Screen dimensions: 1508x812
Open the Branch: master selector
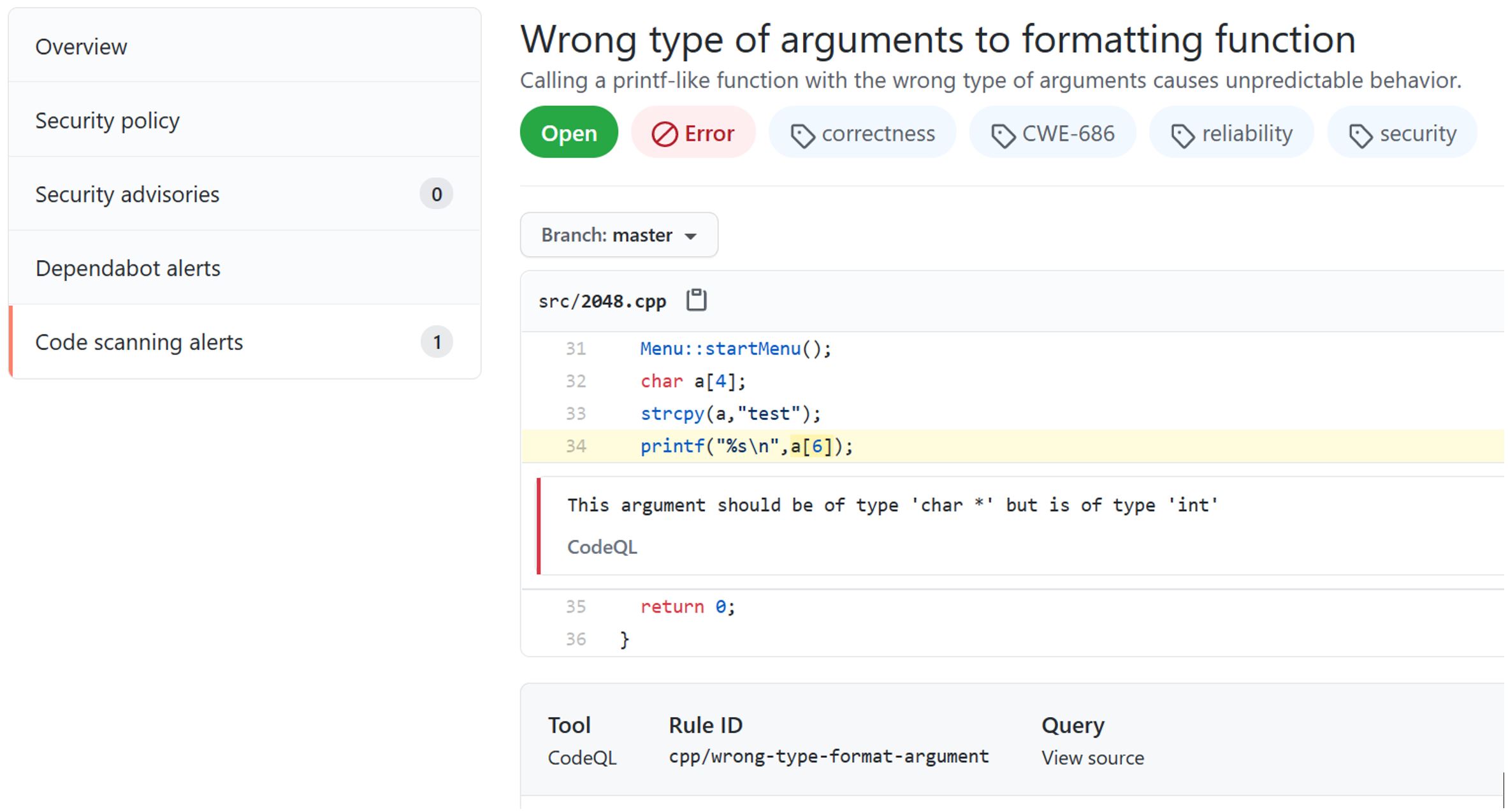[x=618, y=235]
